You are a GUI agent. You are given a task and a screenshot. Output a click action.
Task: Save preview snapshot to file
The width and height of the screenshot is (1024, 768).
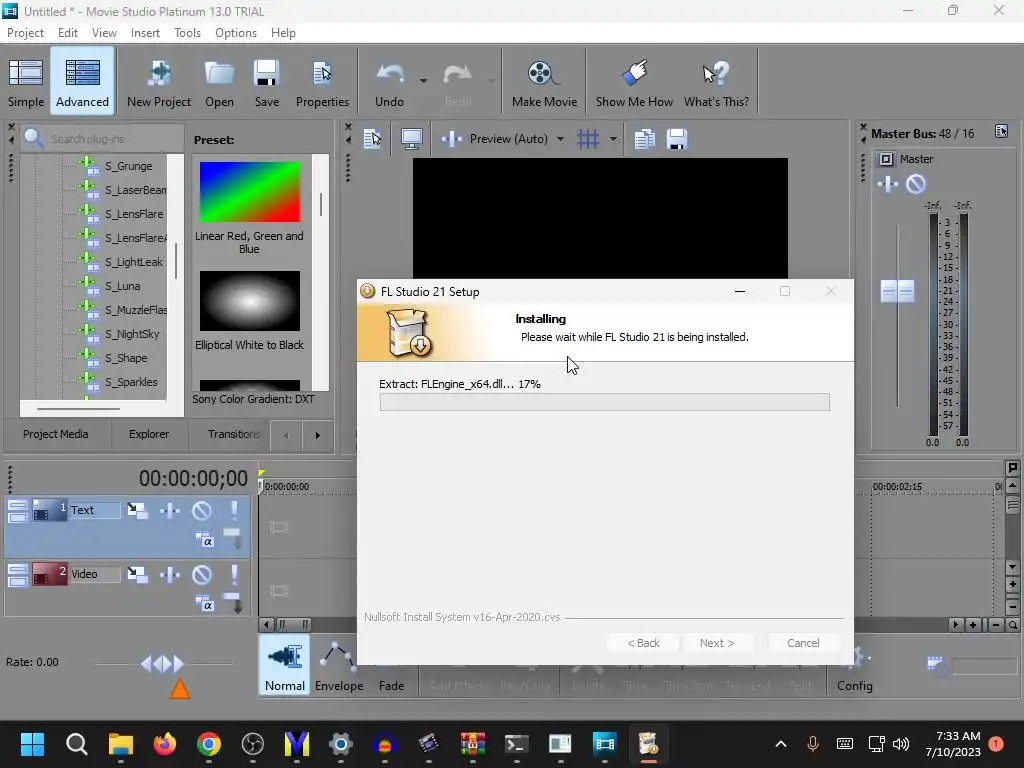click(x=677, y=138)
